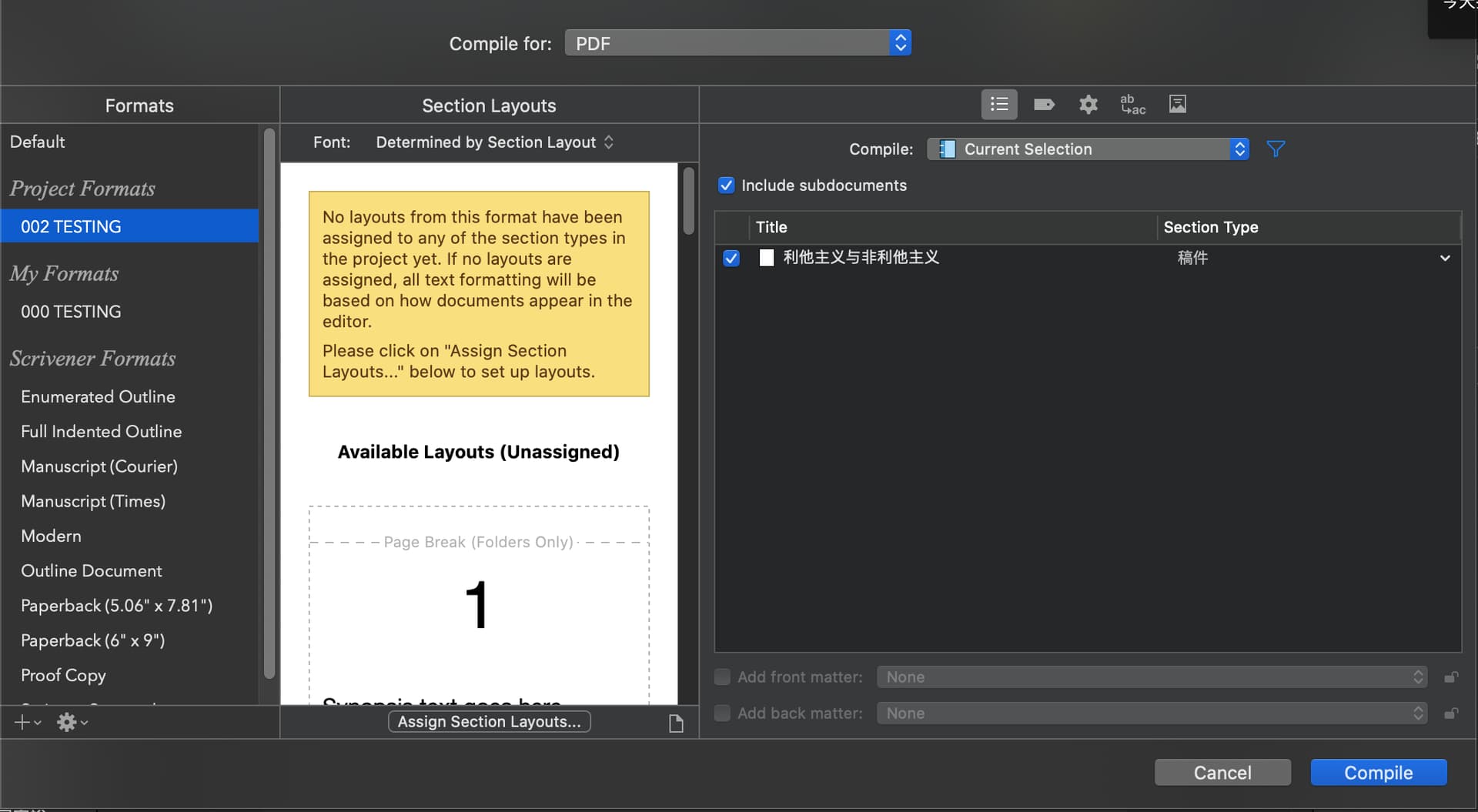The height and width of the screenshot is (812, 1478).
Task: Open the Current Selection compile dropdown
Action: point(1087,149)
